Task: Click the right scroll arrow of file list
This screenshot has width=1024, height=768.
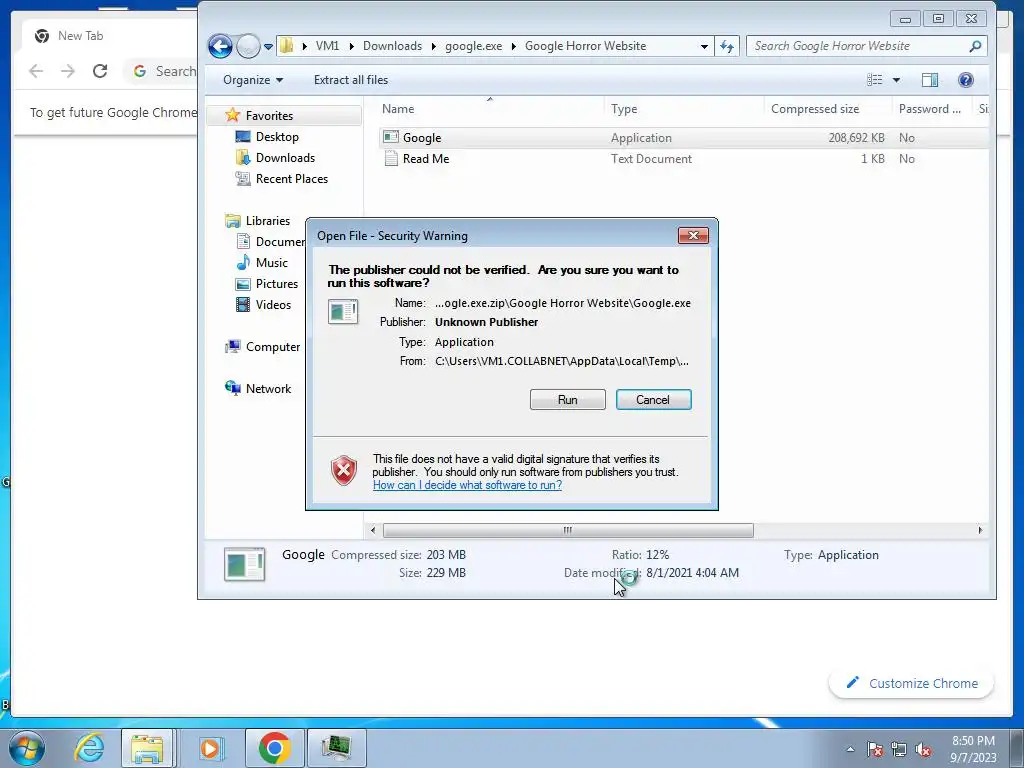Action: pos(980,530)
